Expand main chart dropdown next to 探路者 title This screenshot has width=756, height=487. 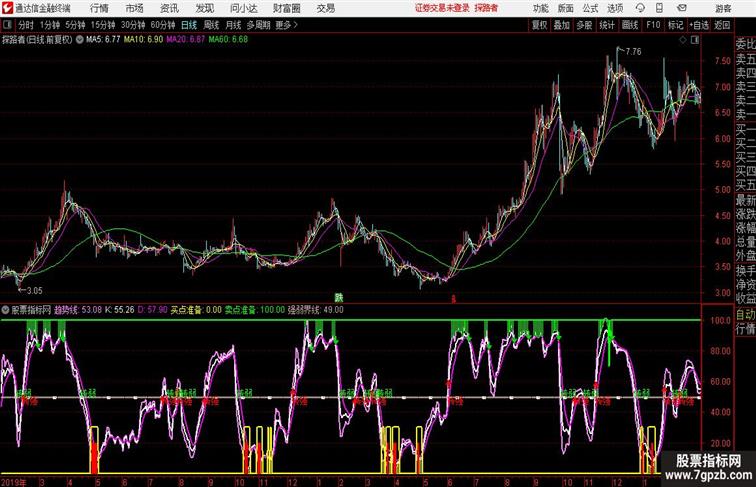[80, 40]
